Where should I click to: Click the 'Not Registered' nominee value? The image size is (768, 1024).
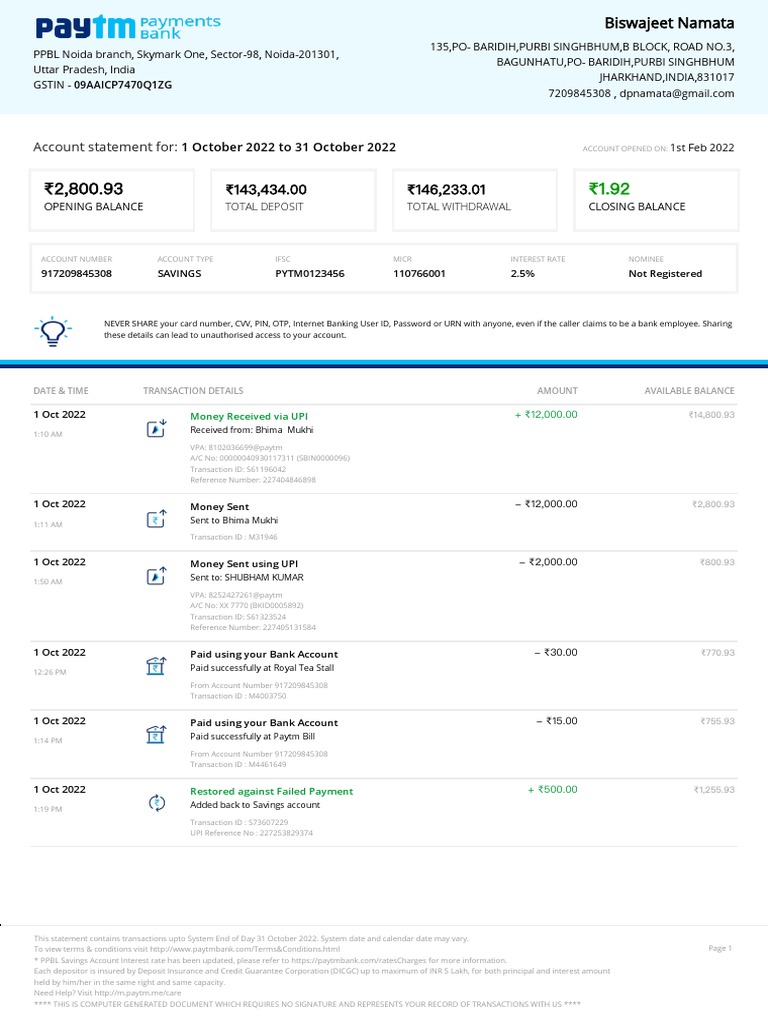tap(665, 274)
